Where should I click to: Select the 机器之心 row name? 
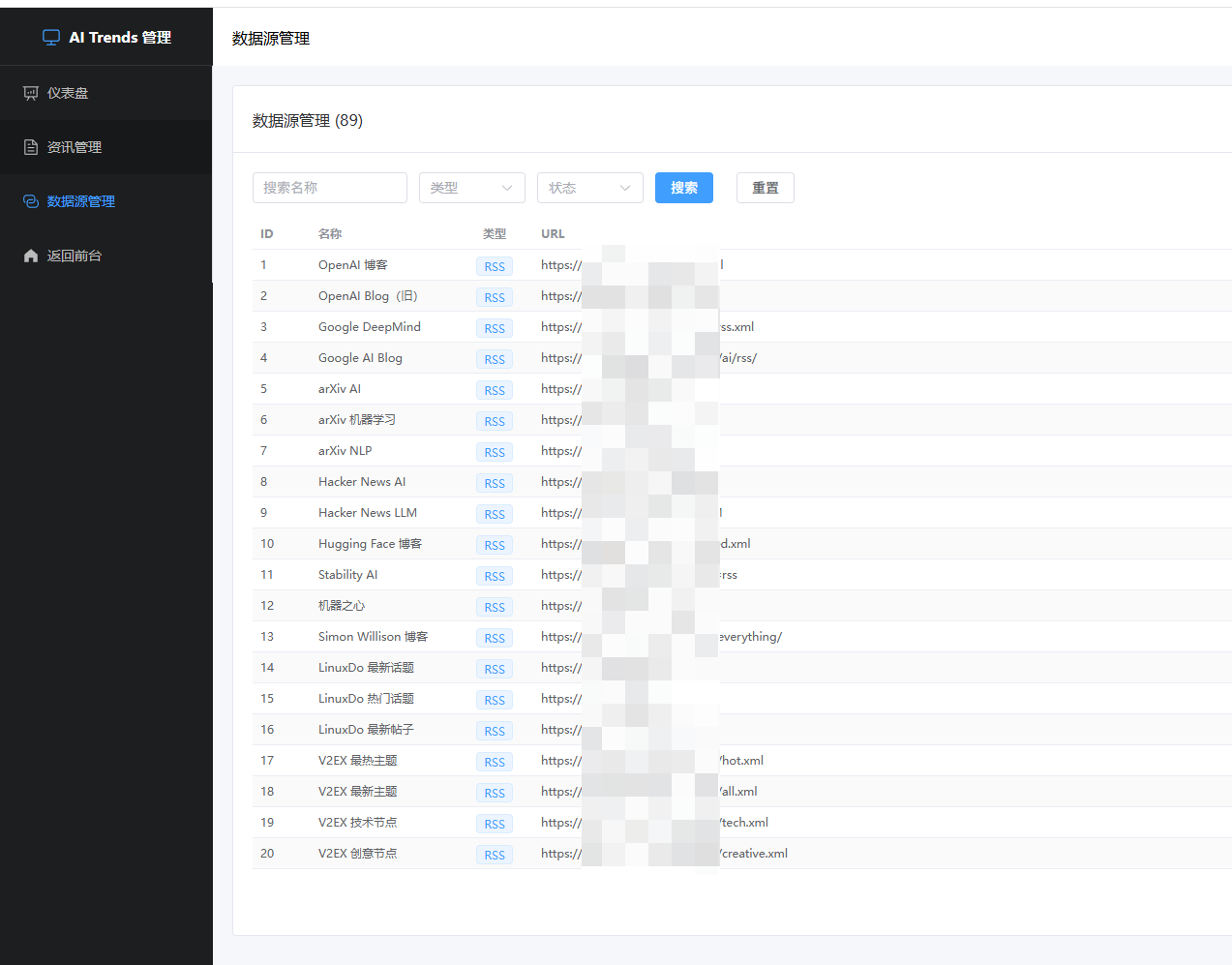342,606
